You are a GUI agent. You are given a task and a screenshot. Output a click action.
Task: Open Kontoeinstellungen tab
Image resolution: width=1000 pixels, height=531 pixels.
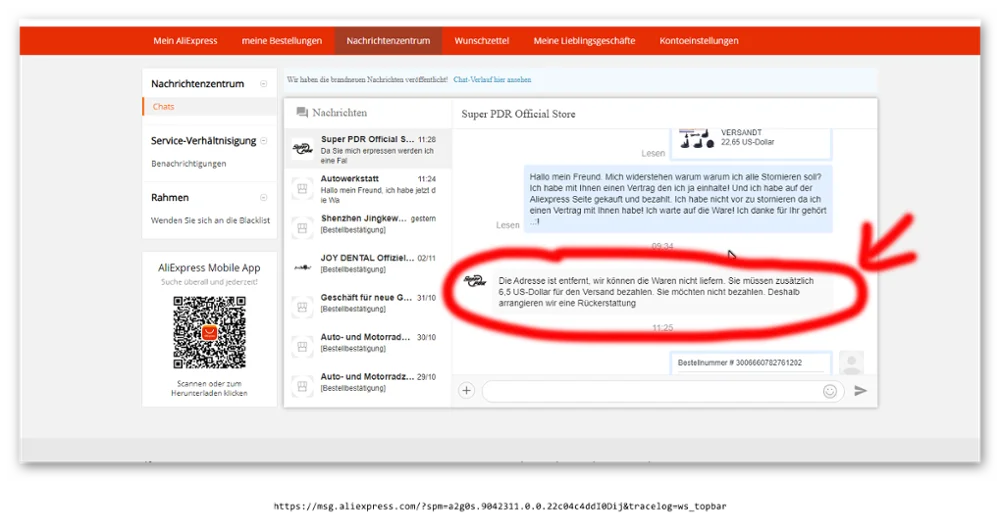click(x=699, y=41)
